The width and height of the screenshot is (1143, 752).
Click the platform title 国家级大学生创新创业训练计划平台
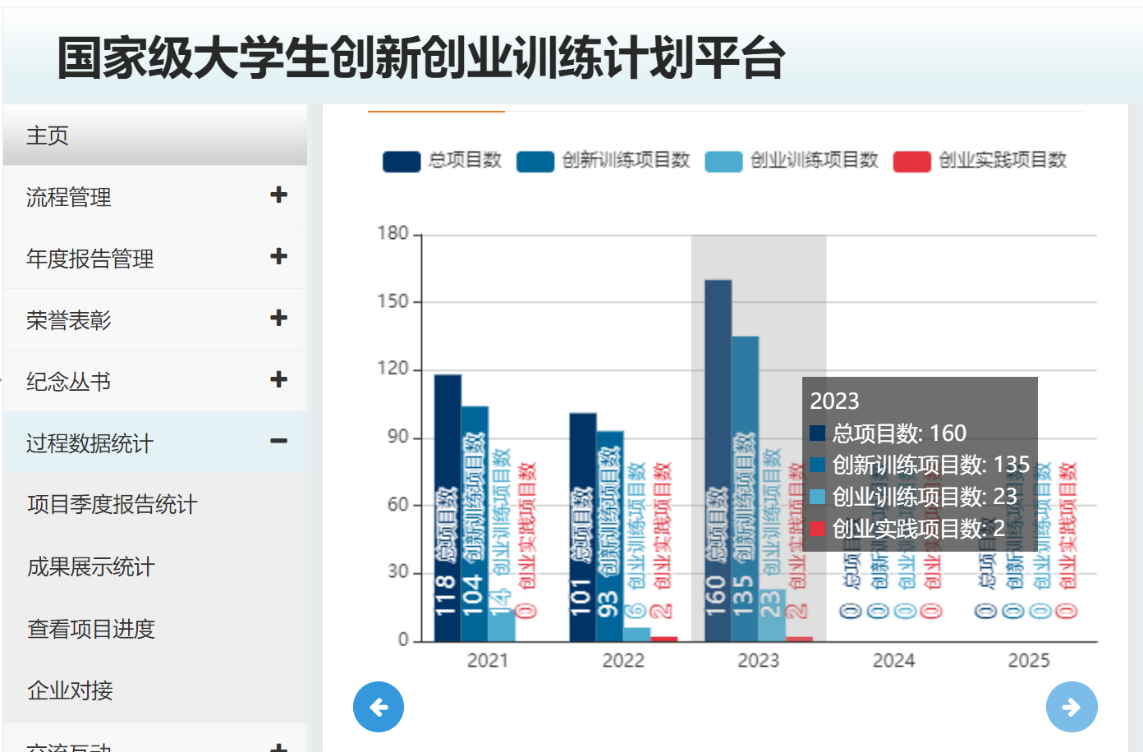pyautogui.click(x=420, y=58)
